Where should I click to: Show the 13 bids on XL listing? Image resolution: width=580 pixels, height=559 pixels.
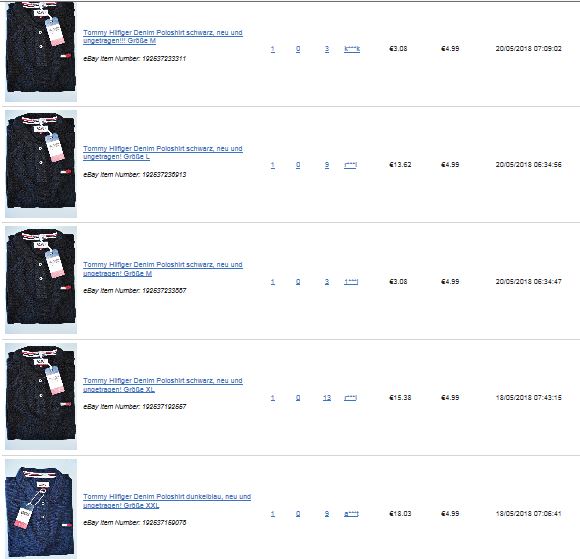click(x=327, y=398)
